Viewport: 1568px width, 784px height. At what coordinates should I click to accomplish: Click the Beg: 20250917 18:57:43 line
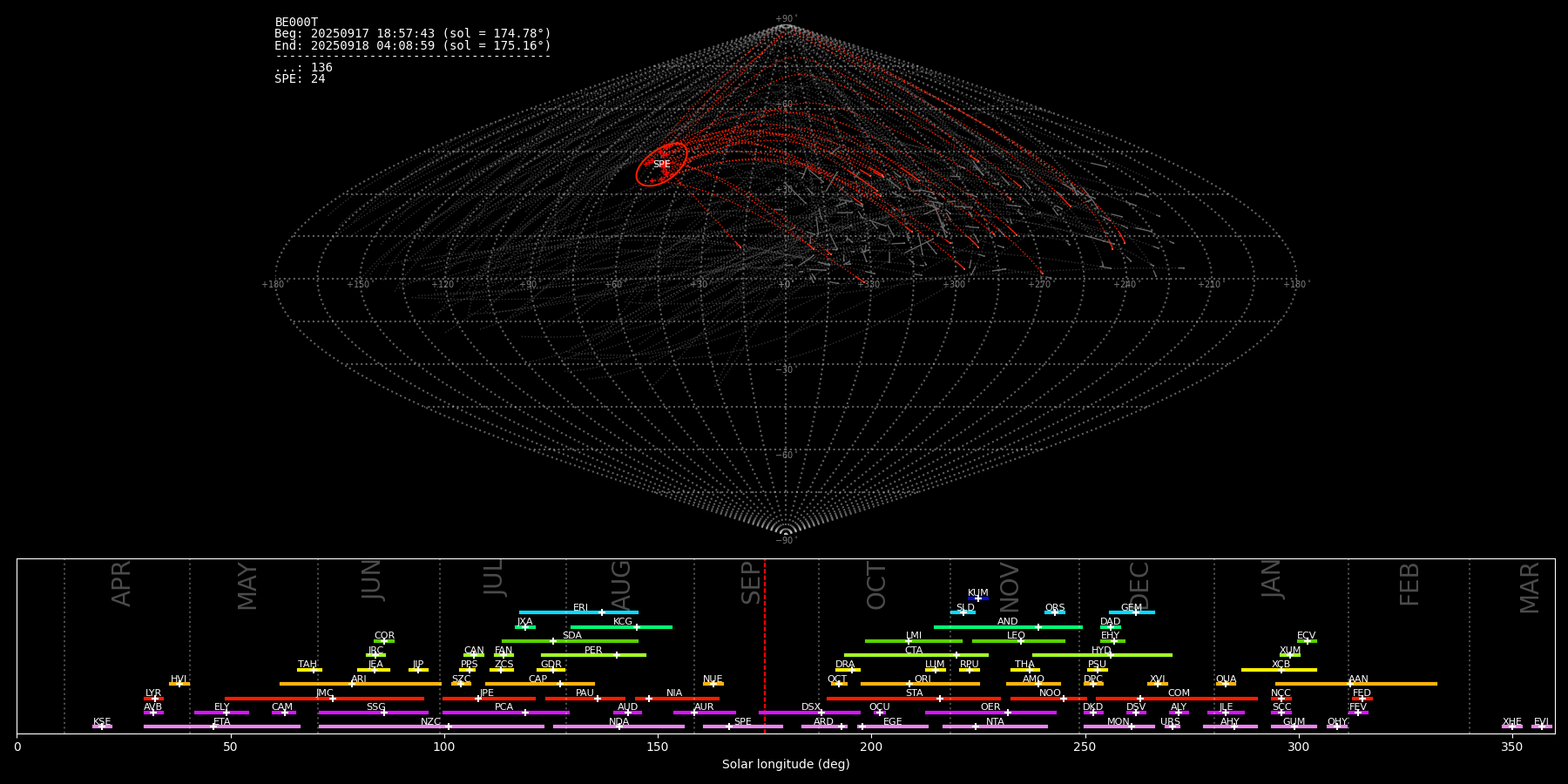[413, 34]
